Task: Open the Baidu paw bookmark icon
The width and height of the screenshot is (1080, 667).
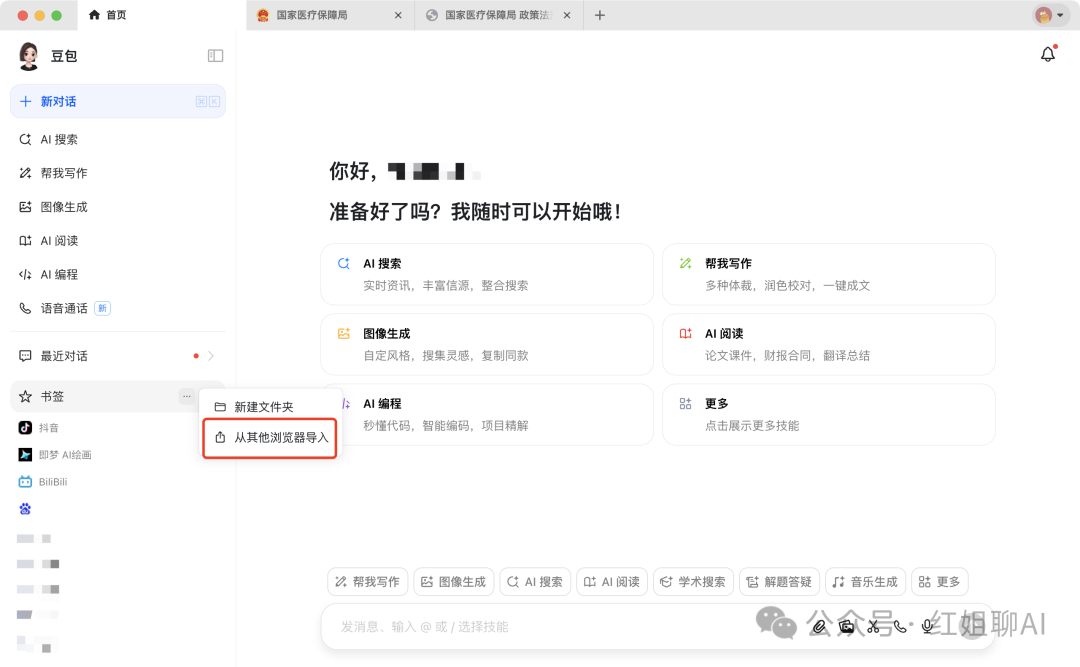Action: 25,509
